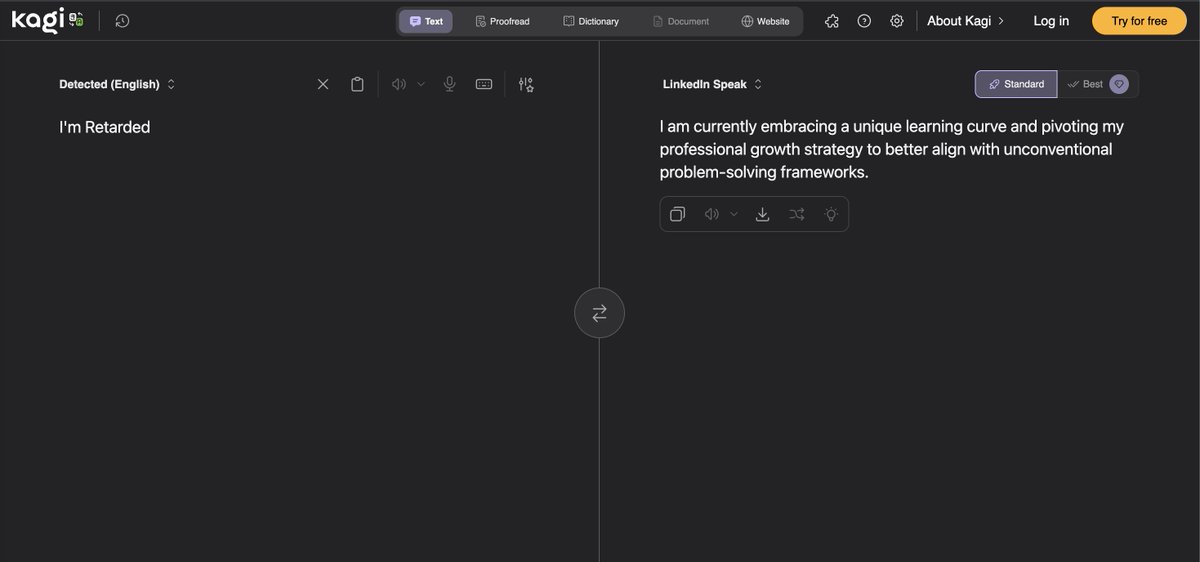This screenshot has width=1200, height=562.
Task: Open the browser extension puzzle icon
Action: tap(832, 21)
